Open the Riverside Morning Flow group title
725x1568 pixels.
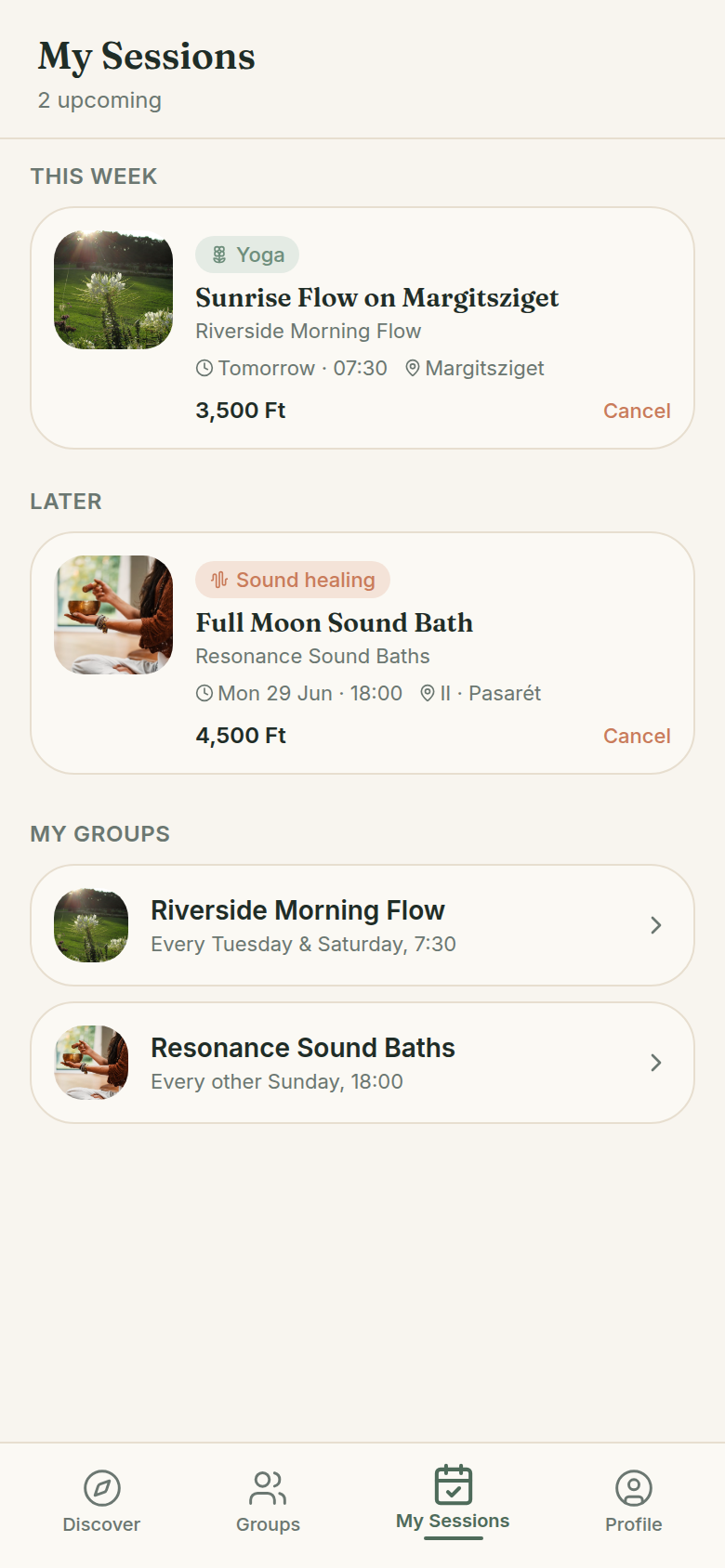(297, 910)
